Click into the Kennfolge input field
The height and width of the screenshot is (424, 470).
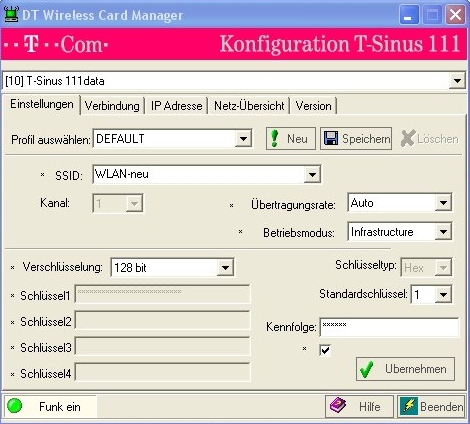pos(389,327)
